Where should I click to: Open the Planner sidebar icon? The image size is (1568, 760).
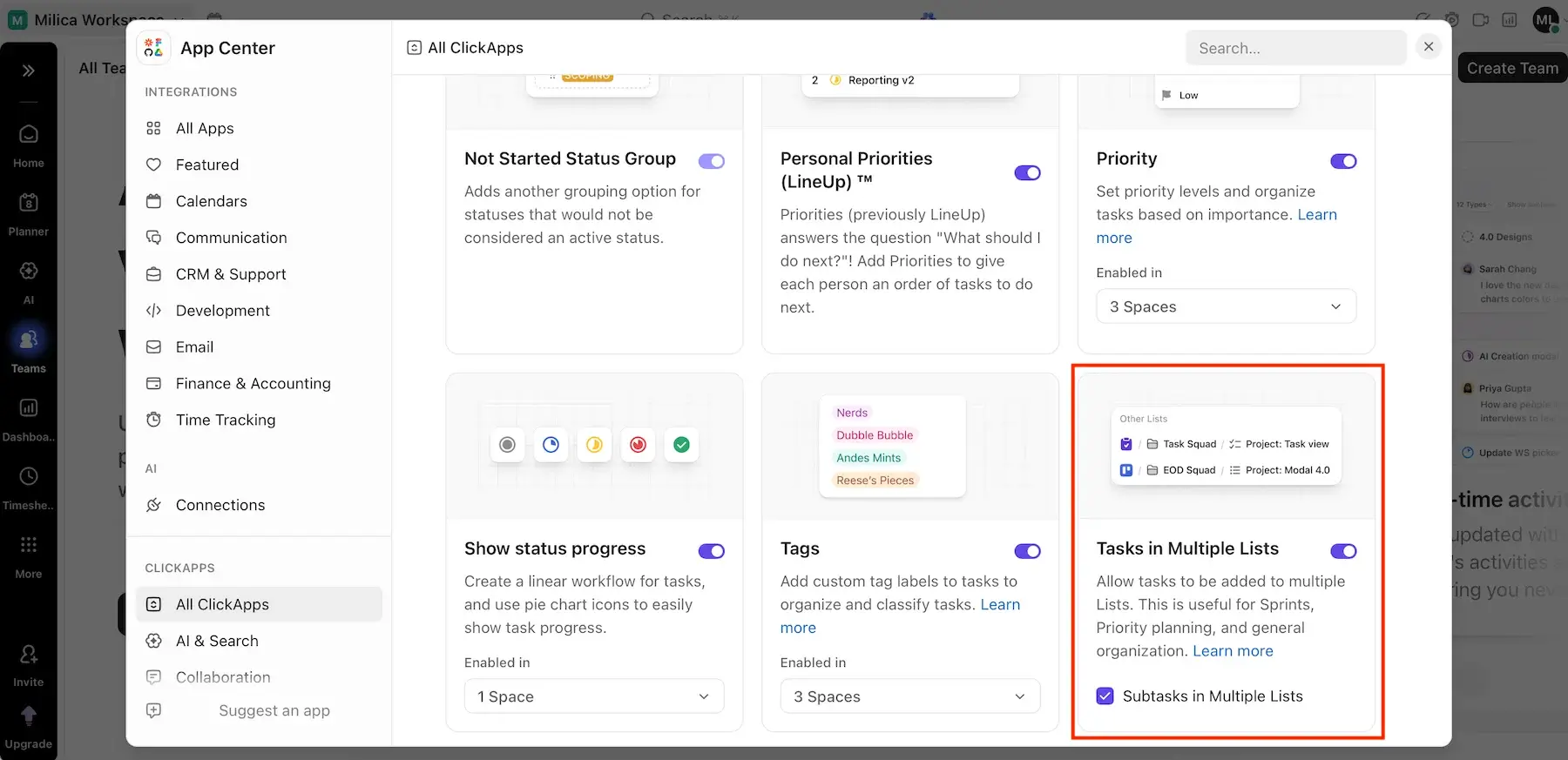[29, 202]
